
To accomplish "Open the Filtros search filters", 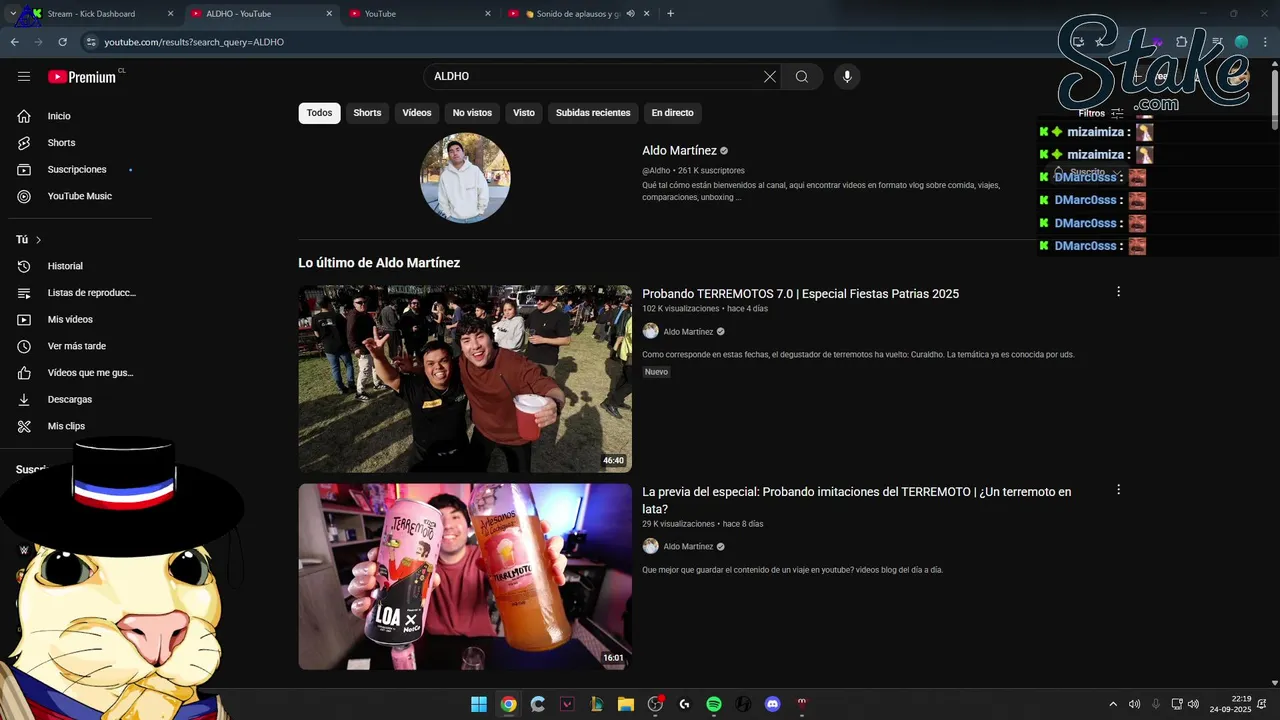I will pyautogui.click(x=1101, y=113).
